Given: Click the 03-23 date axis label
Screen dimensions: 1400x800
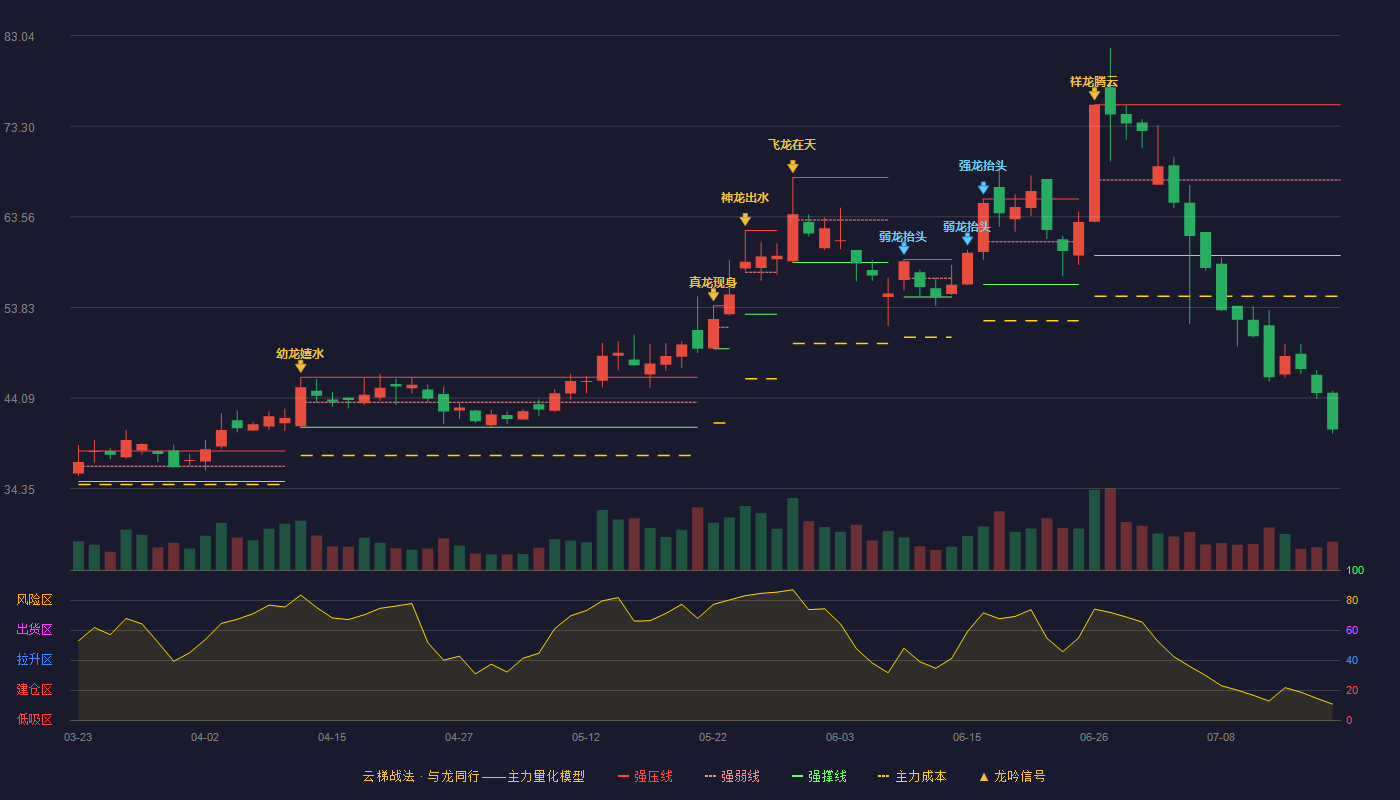Looking at the screenshot, I should click(x=78, y=737).
